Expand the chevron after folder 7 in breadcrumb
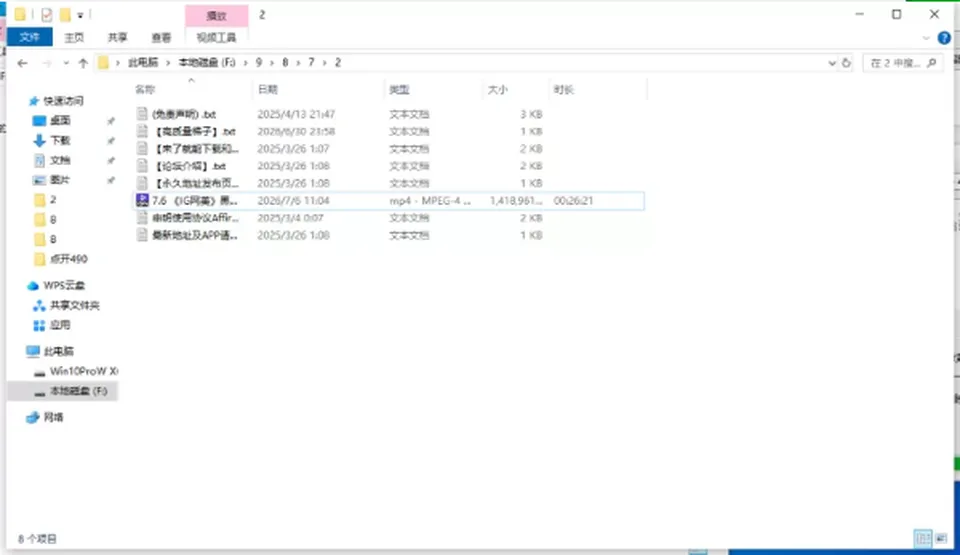Screen dimensions: 960x555 pyautogui.click(x=324, y=62)
